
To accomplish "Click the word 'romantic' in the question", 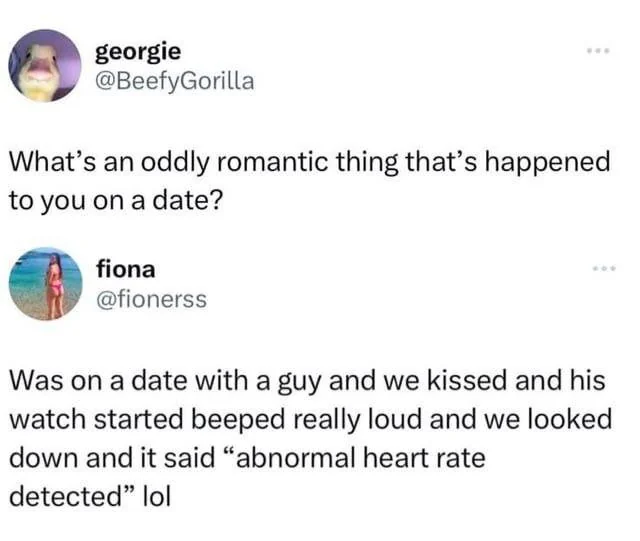I will click(272, 161).
